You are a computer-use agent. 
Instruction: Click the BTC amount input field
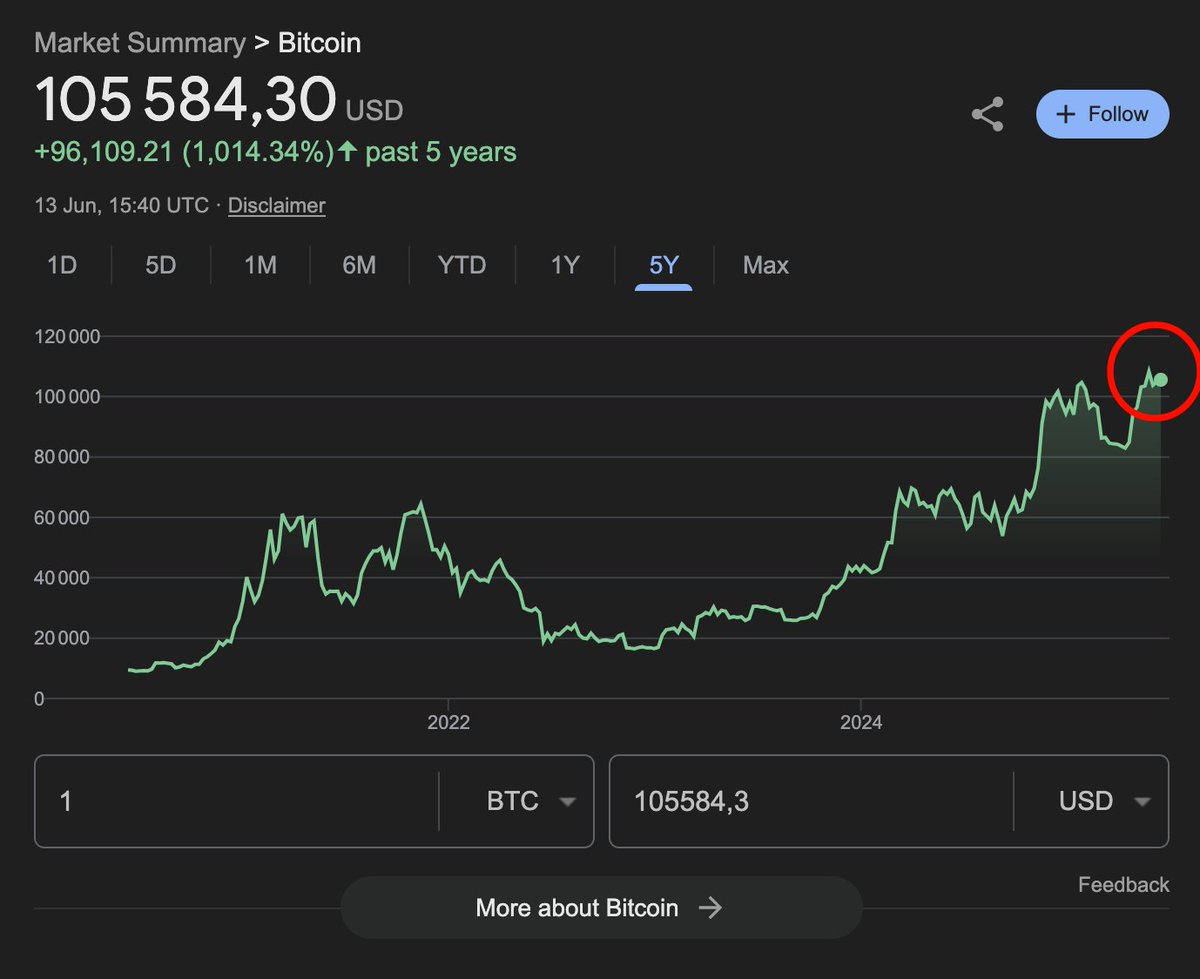click(237, 801)
